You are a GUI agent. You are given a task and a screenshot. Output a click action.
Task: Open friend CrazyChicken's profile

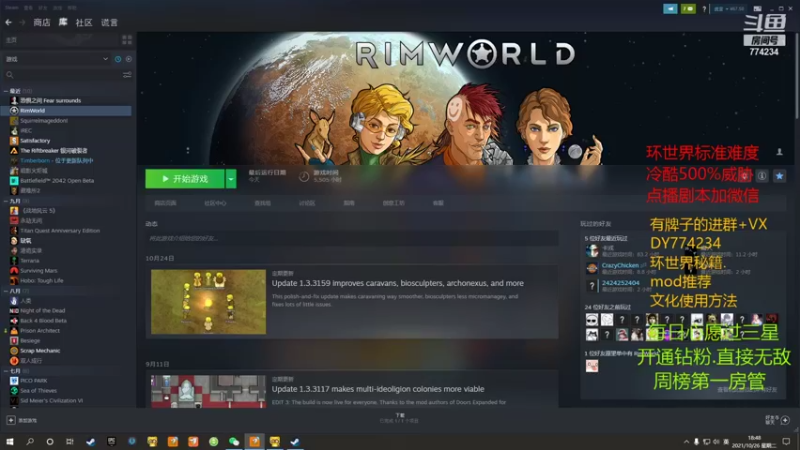point(620,265)
